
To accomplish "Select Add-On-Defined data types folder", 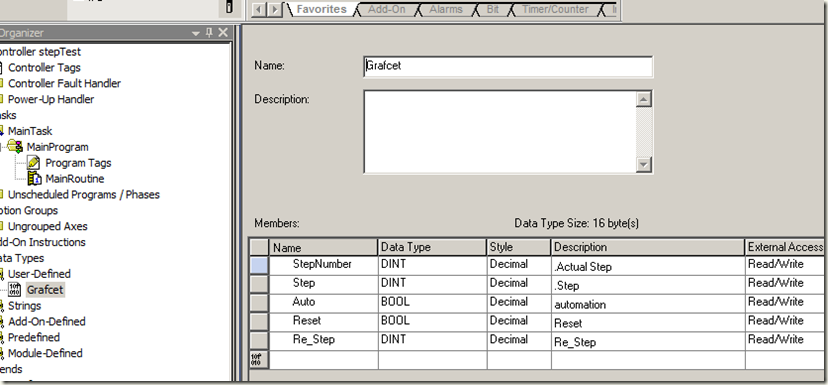I will pyautogui.click(x=46, y=321).
